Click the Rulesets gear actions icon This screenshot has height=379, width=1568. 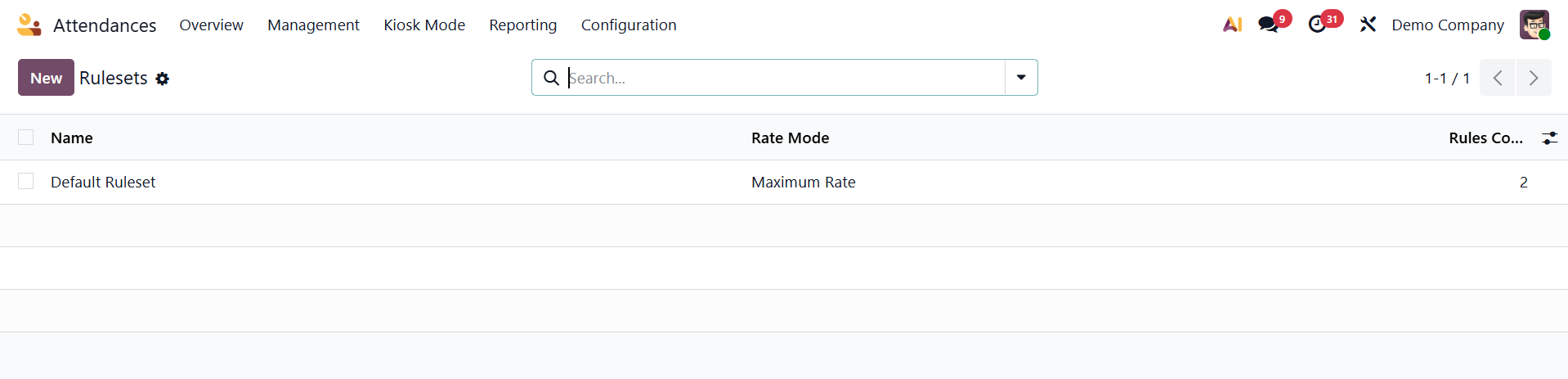pos(163,79)
